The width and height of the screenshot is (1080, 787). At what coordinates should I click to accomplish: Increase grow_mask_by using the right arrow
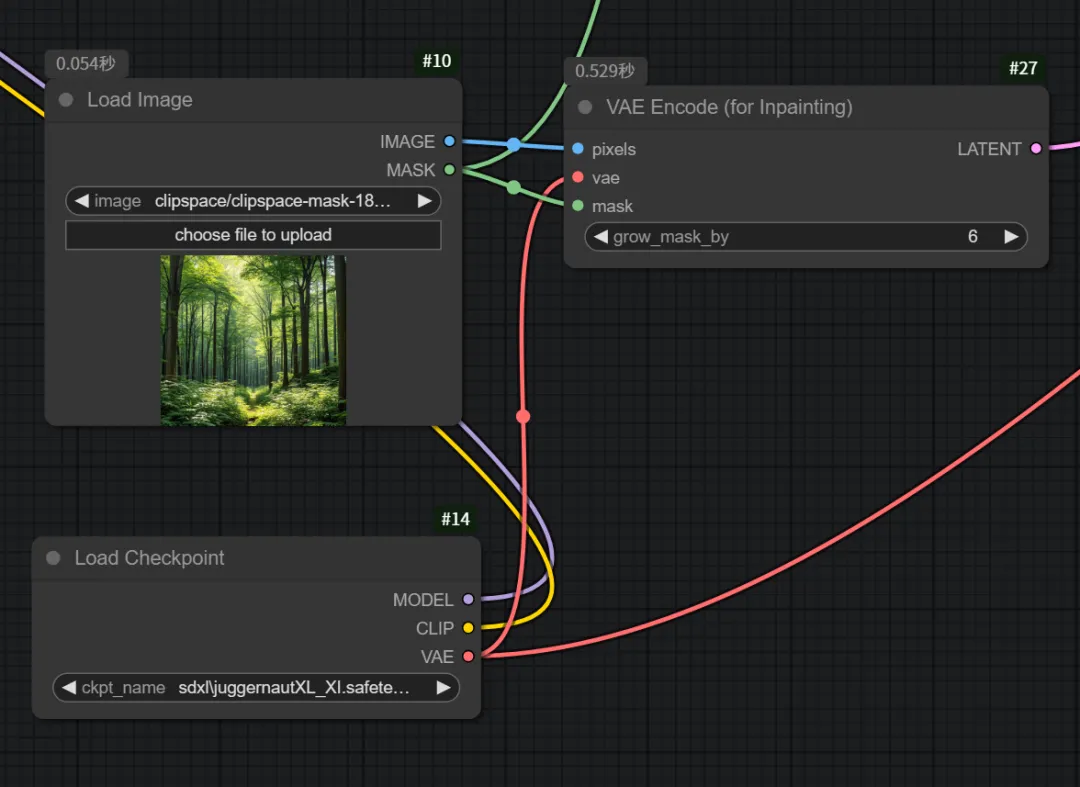pos(1012,236)
